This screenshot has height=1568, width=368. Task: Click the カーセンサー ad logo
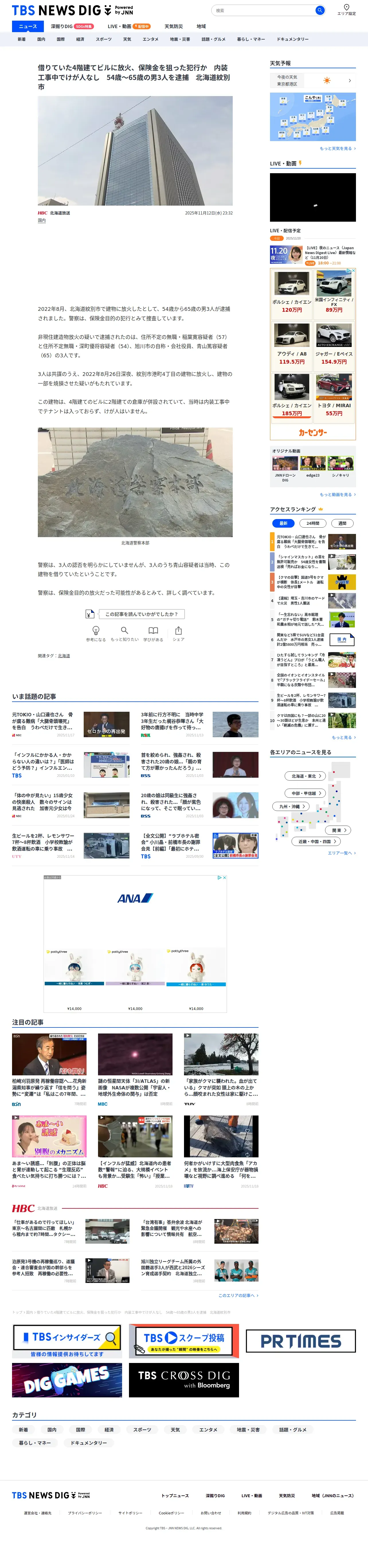[x=313, y=432]
